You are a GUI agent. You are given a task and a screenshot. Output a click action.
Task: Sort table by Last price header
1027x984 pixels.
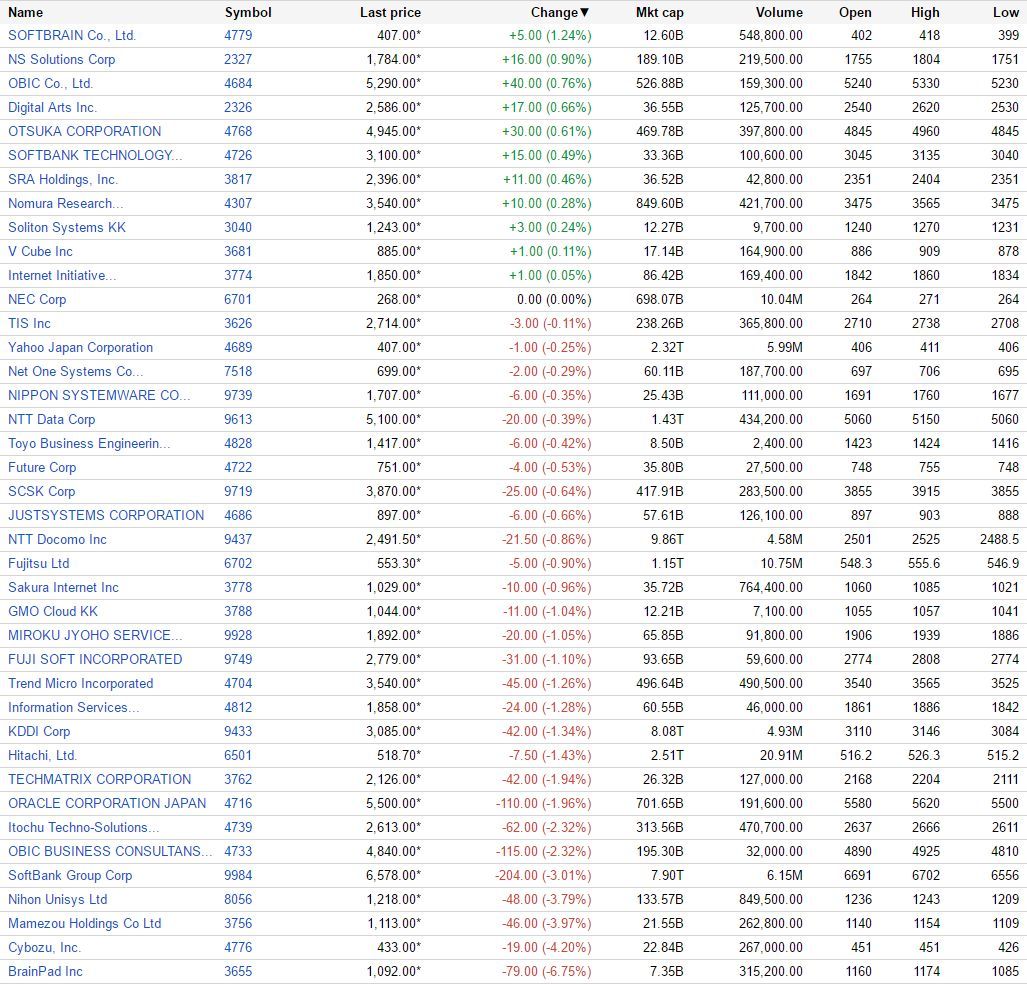pyautogui.click(x=390, y=12)
